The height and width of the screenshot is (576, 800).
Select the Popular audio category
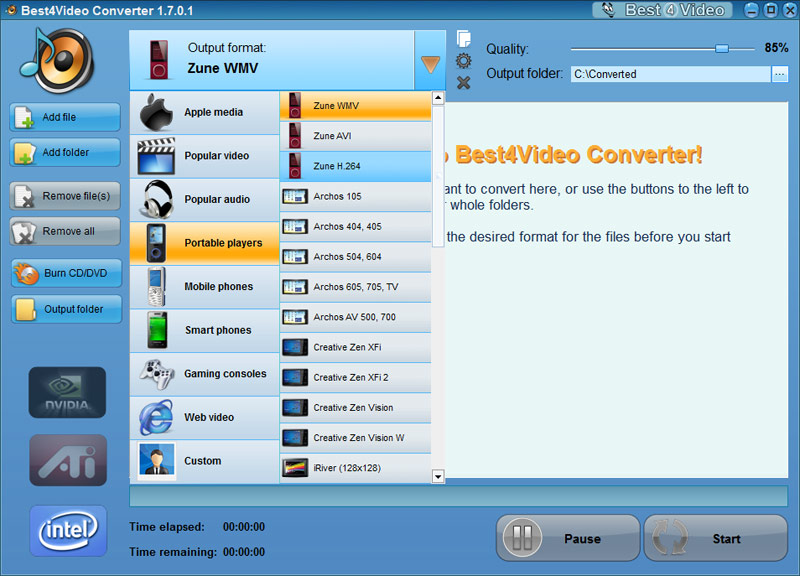(x=205, y=199)
